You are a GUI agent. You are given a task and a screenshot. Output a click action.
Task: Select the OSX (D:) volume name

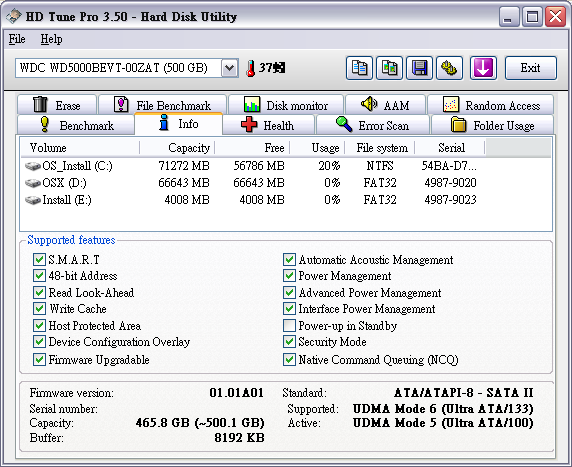click(x=64, y=183)
